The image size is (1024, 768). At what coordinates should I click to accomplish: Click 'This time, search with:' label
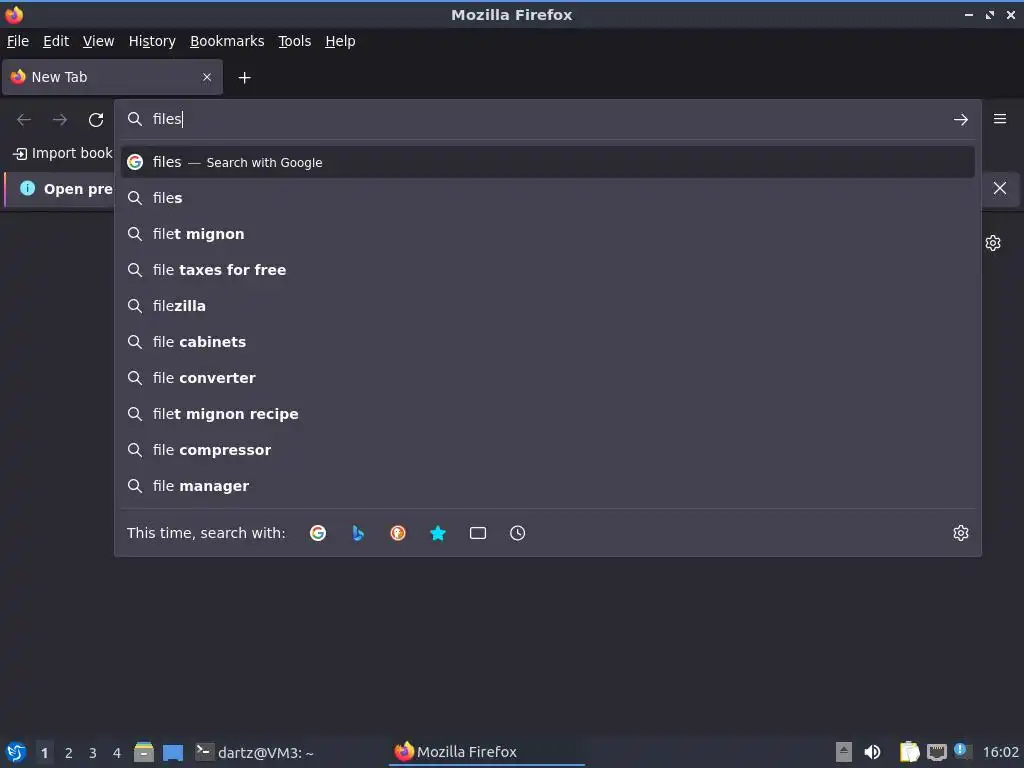coord(206,533)
